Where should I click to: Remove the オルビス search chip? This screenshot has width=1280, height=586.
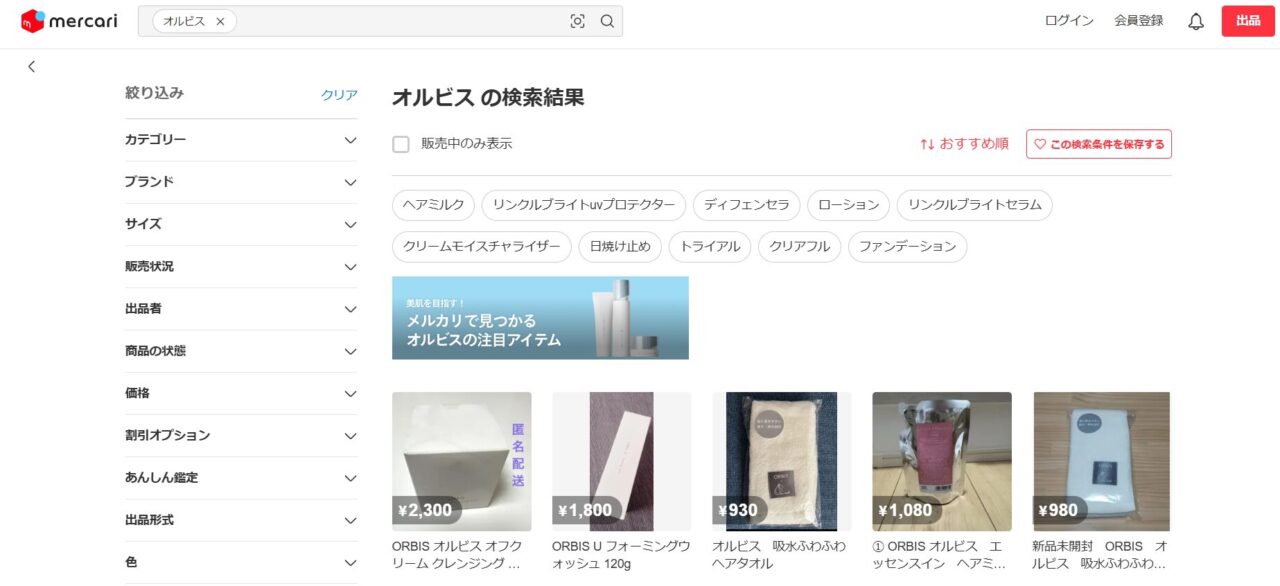[x=220, y=21]
